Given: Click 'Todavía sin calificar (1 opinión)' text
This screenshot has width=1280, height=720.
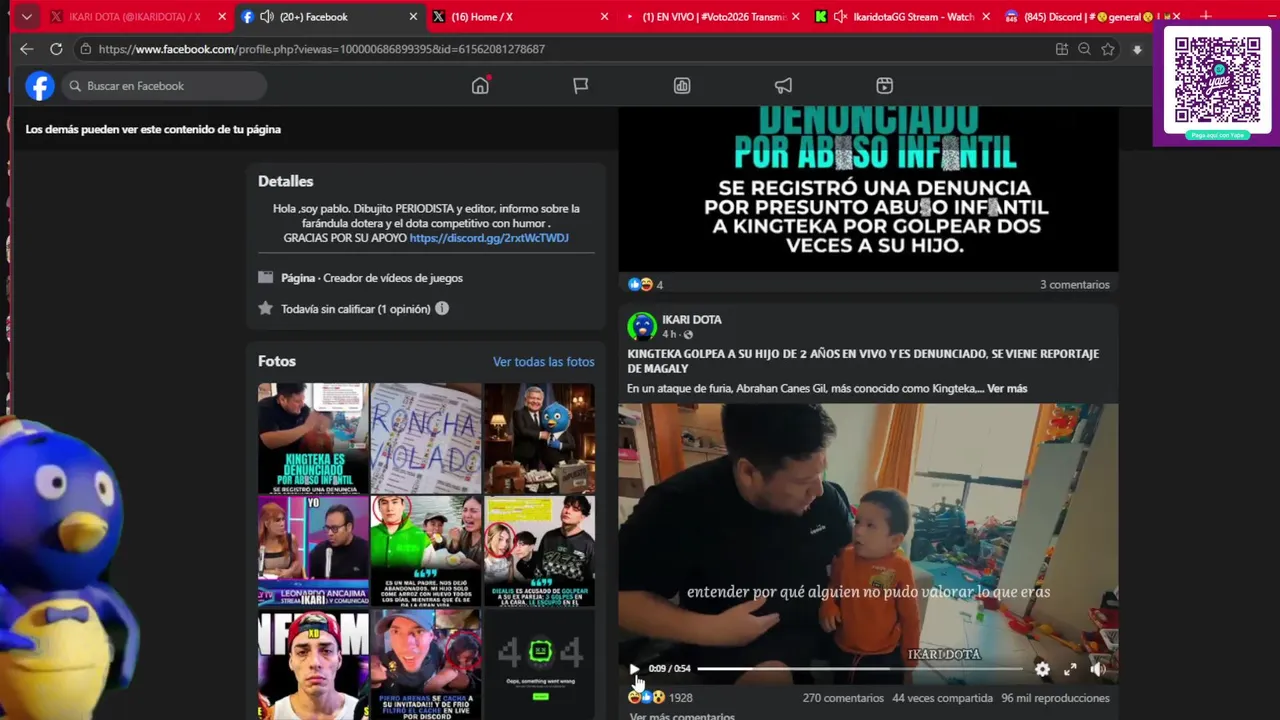Looking at the screenshot, I should click(x=356, y=309).
